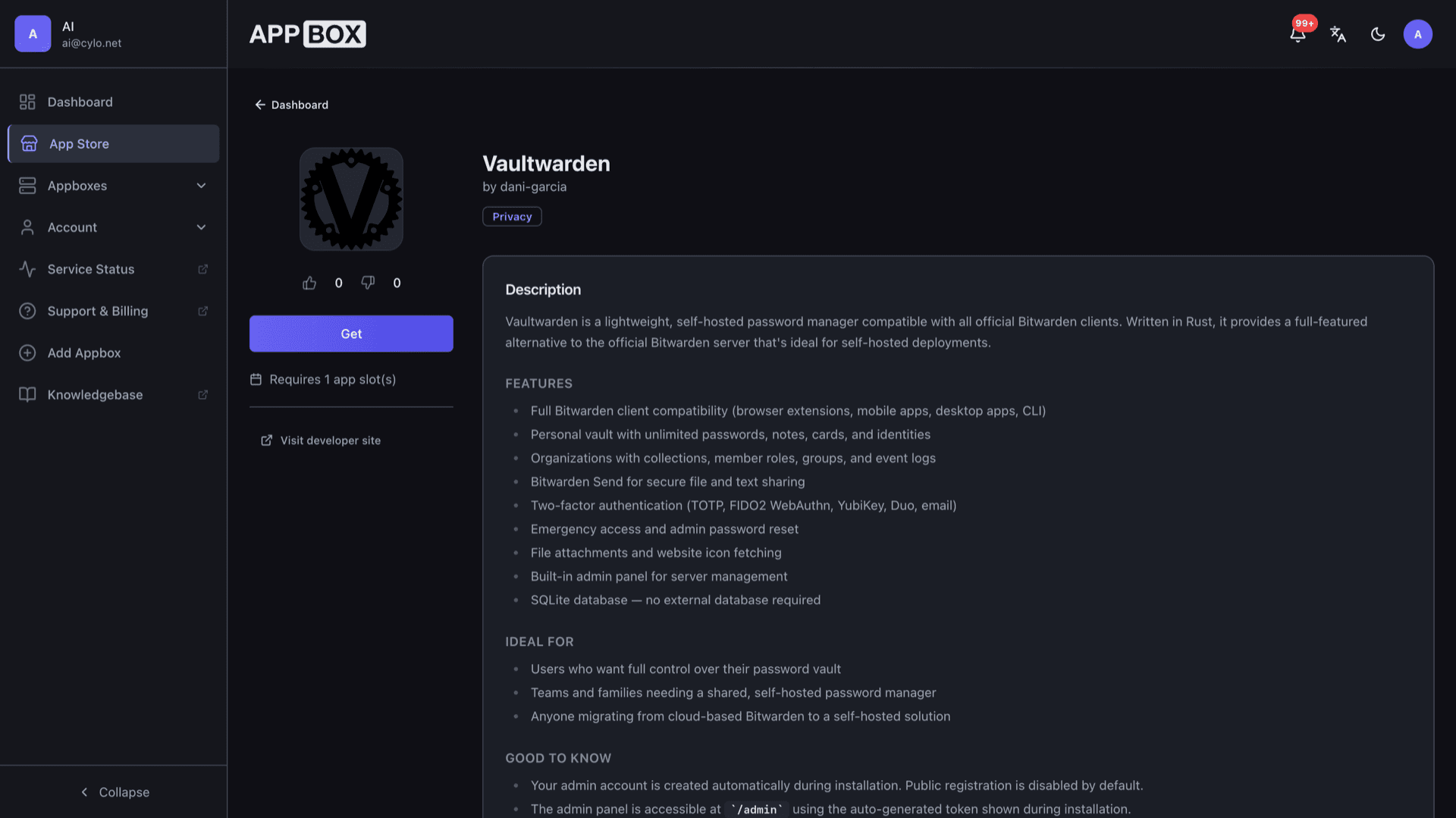1456x818 pixels.
Task: Open the language translation menu
Action: (1338, 34)
